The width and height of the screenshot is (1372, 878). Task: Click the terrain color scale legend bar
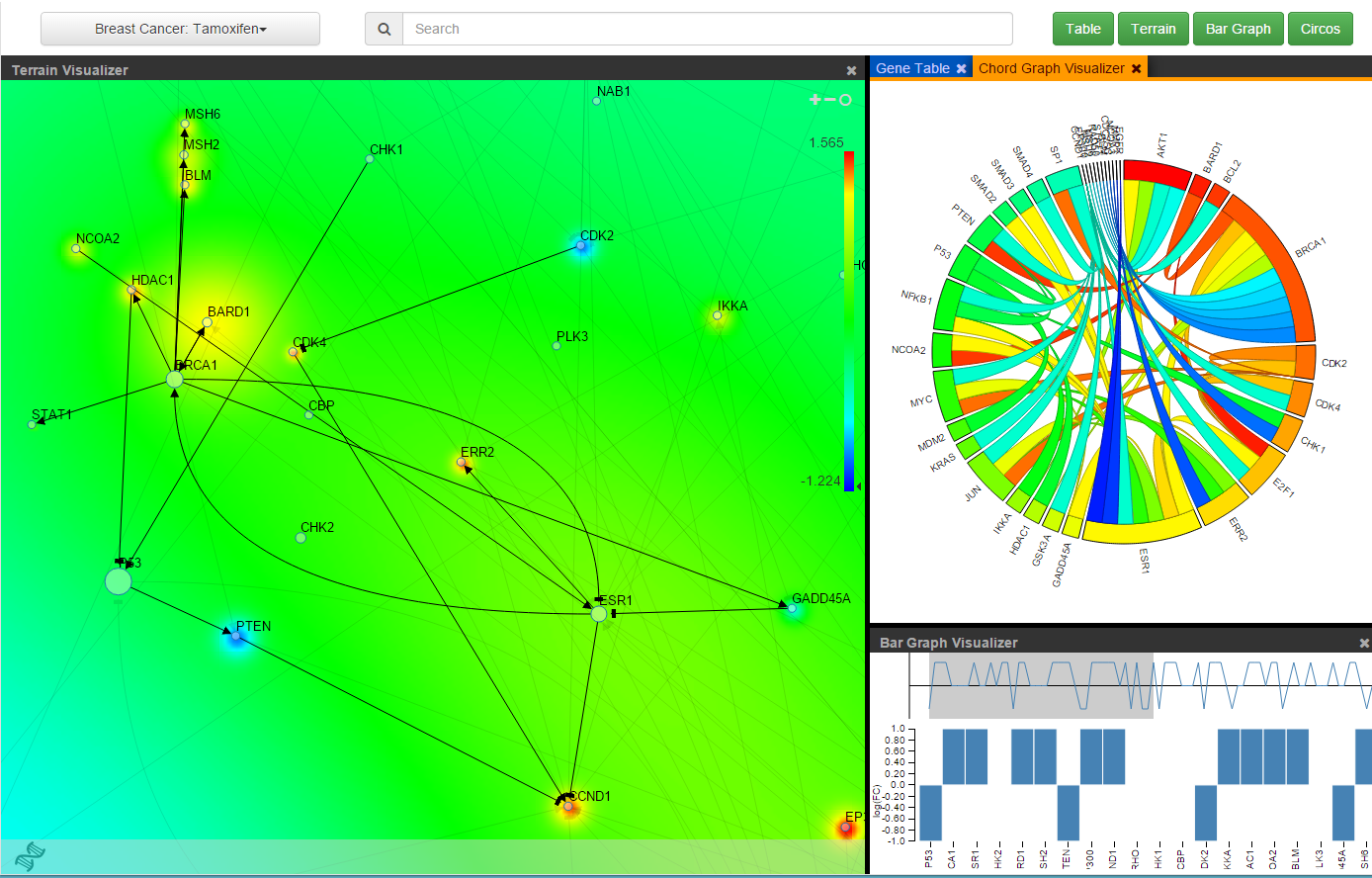[x=848, y=321]
